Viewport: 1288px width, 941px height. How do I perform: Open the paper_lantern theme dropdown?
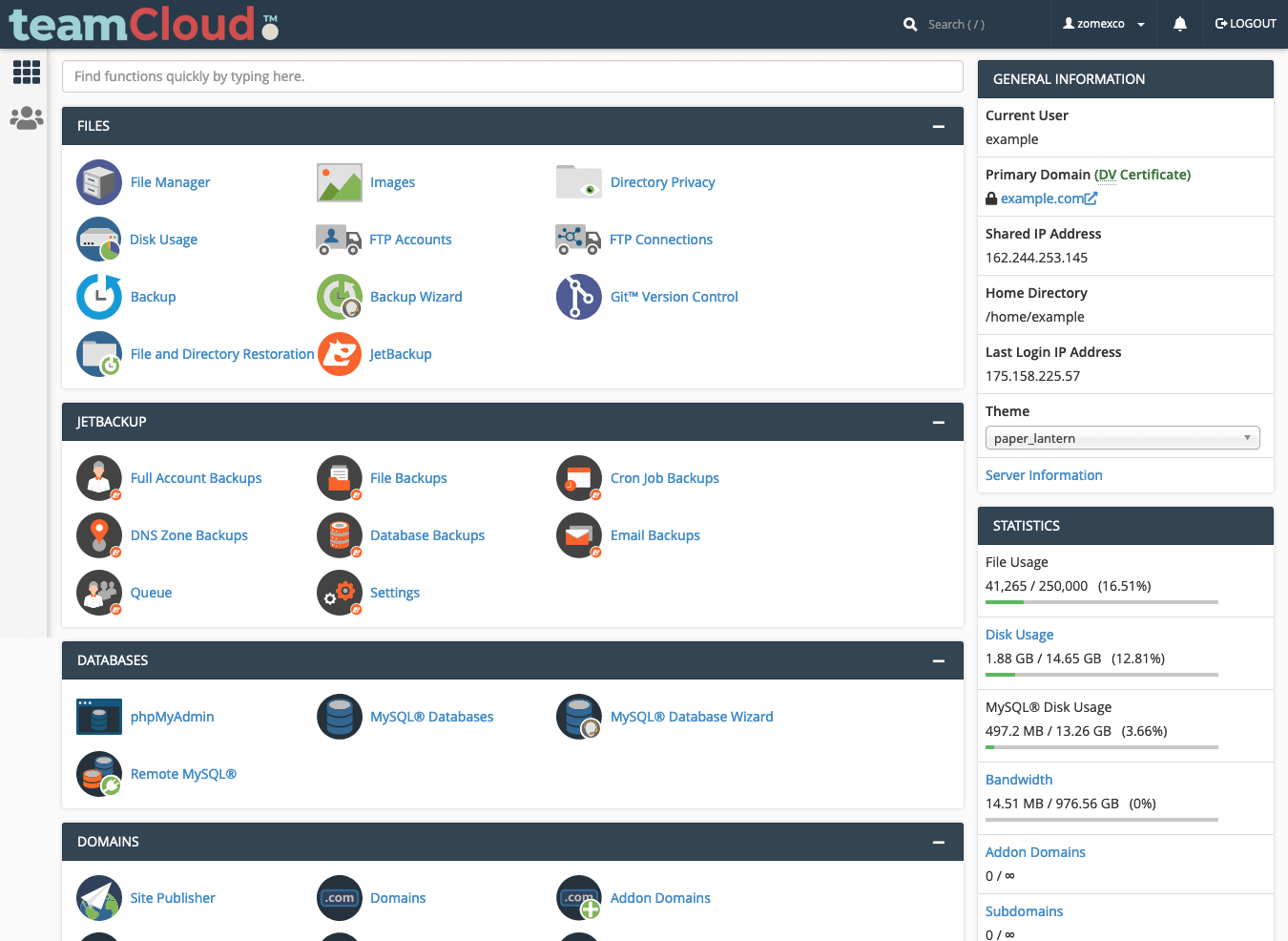click(x=1123, y=438)
